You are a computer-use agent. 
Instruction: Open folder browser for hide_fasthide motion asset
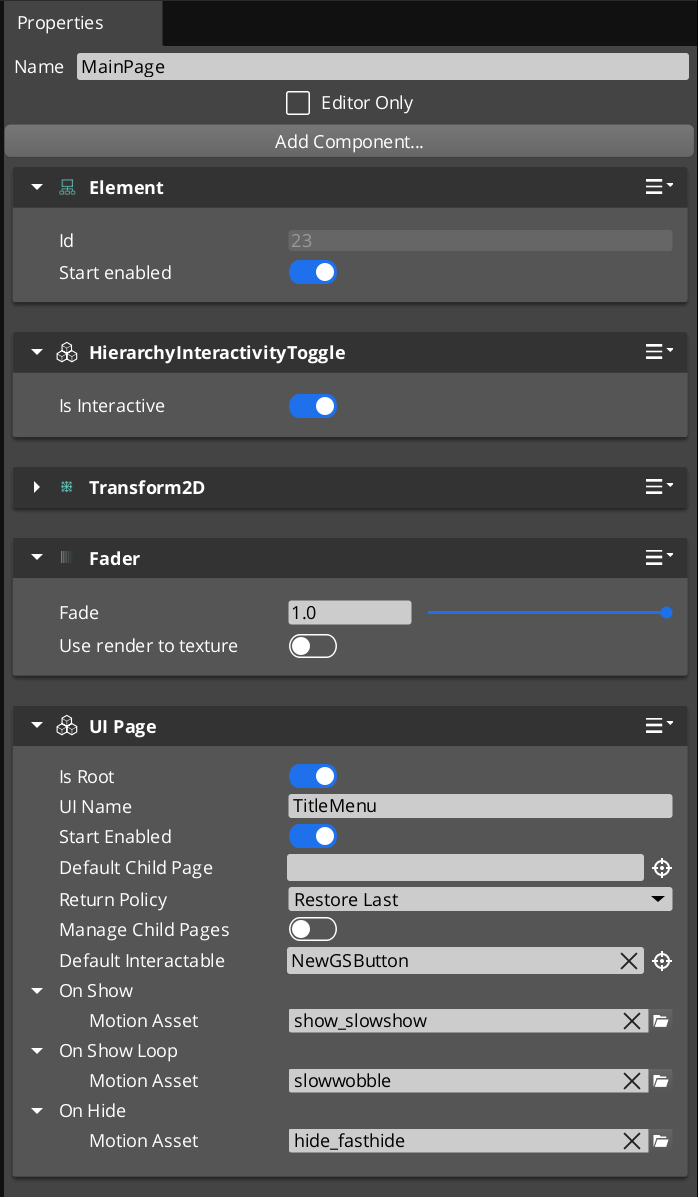(x=661, y=1140)
